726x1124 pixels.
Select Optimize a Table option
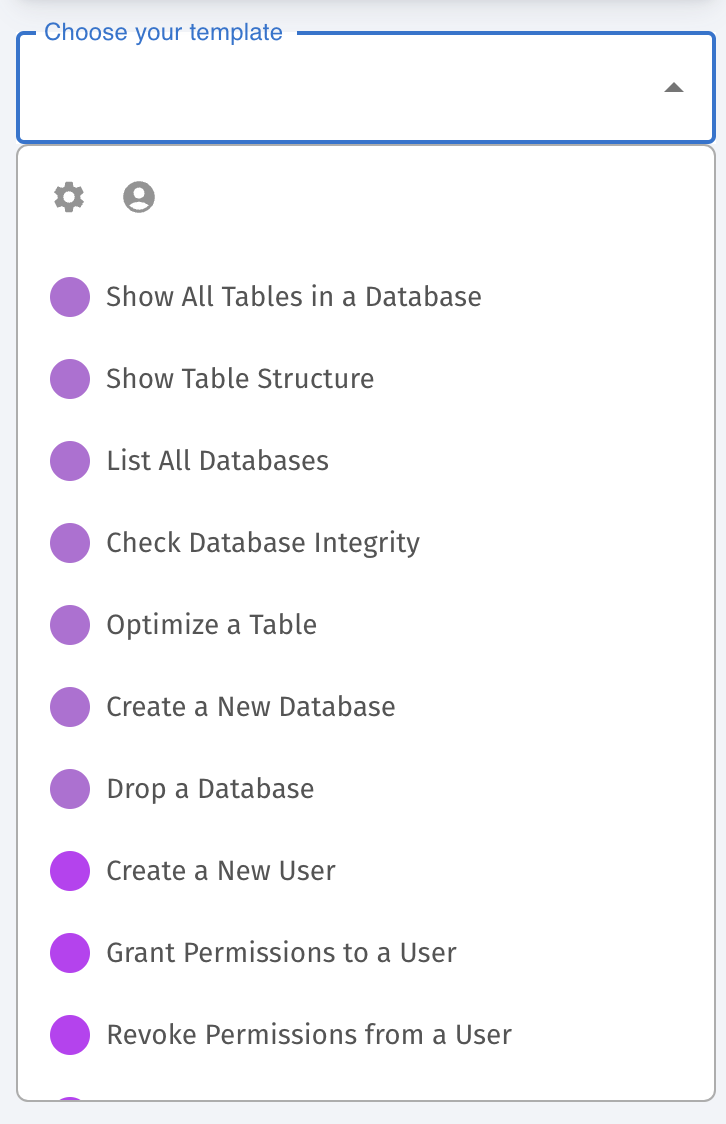coord(366,624)
